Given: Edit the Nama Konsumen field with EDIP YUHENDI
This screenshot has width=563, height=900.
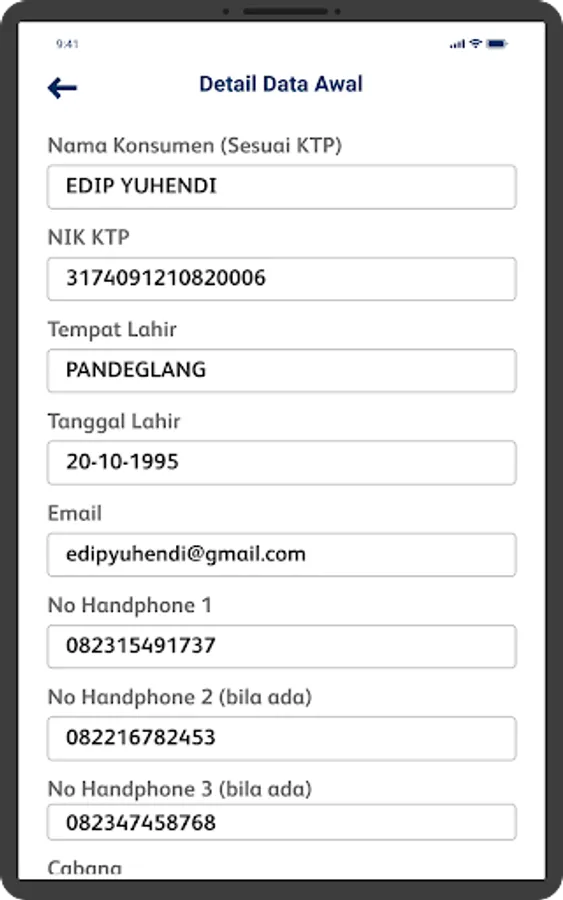Looking at the screenshot, I should (282, 187).
